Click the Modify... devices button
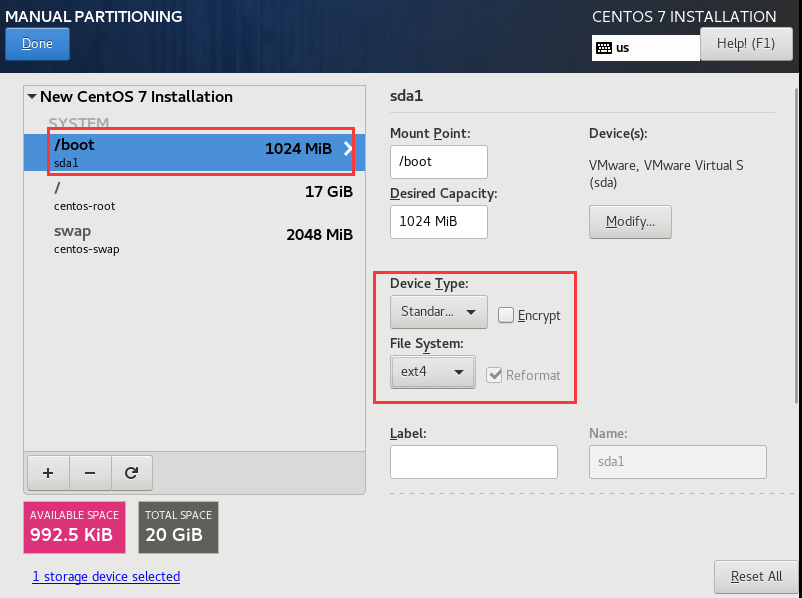This screenshot has width=802, height=598. pos(630,222)
